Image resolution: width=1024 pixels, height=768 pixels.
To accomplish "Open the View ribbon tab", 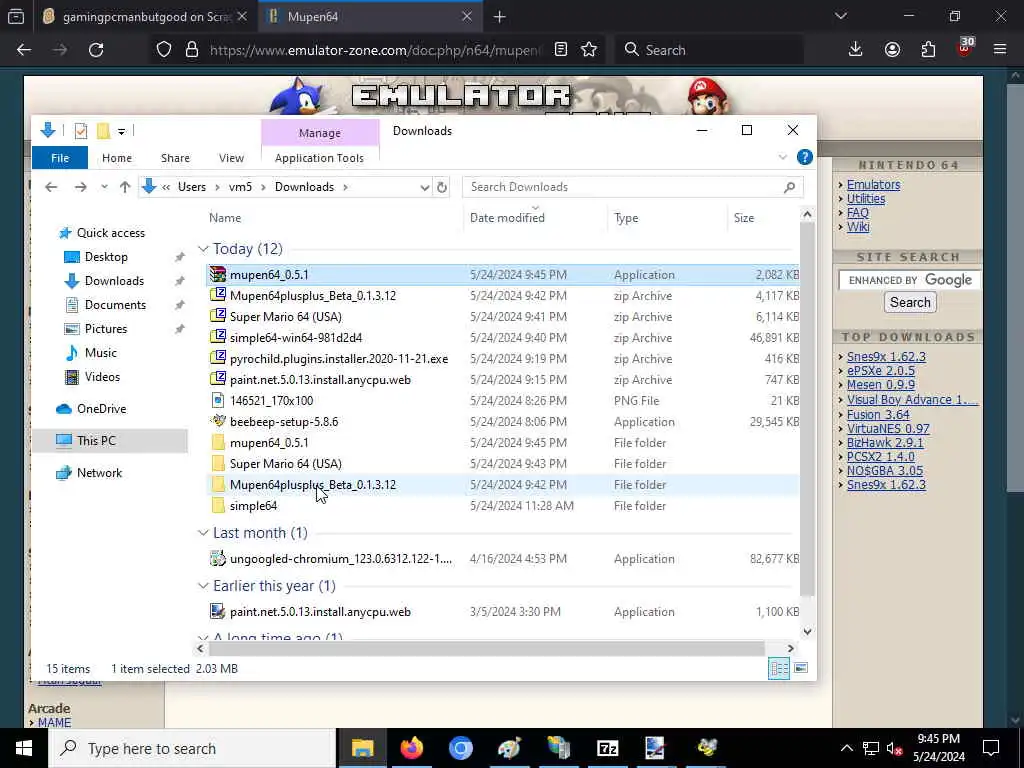I will pos(231,158).
